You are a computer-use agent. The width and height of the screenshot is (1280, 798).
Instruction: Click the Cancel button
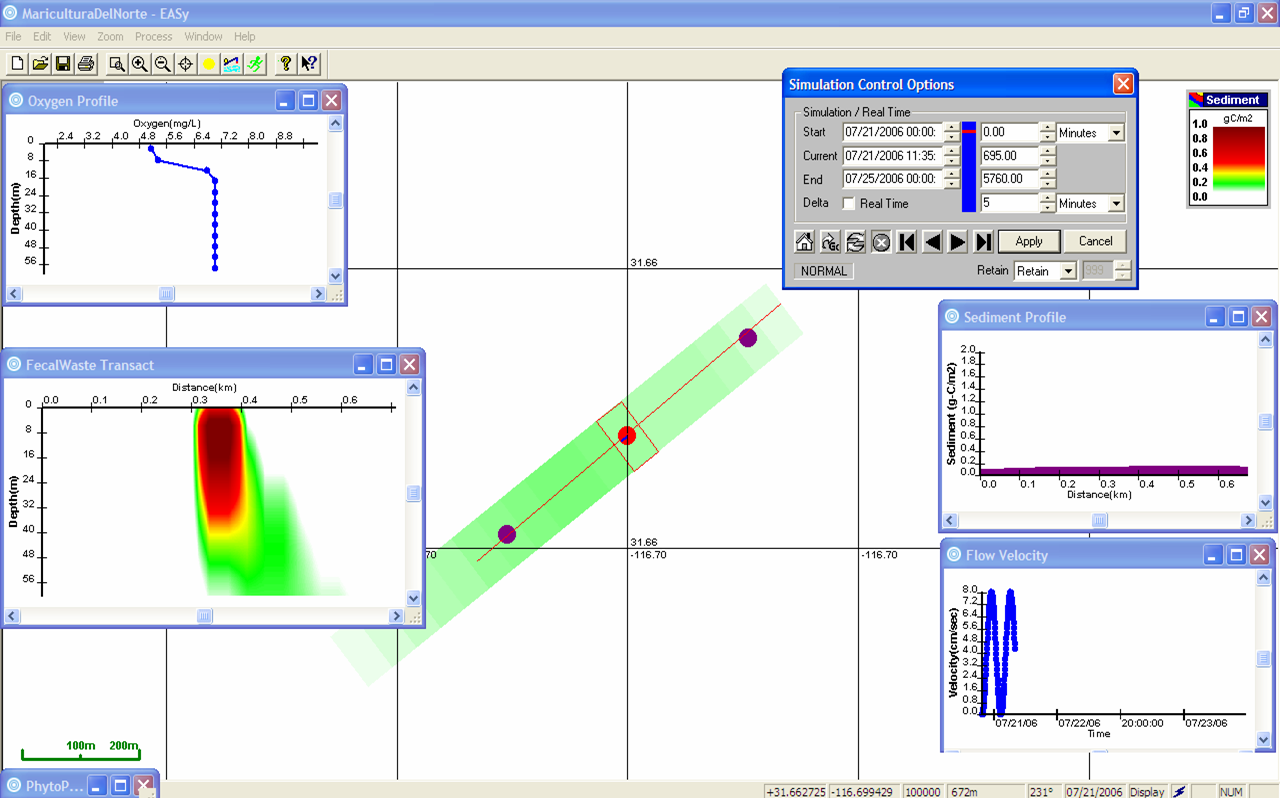point(1095,241)
